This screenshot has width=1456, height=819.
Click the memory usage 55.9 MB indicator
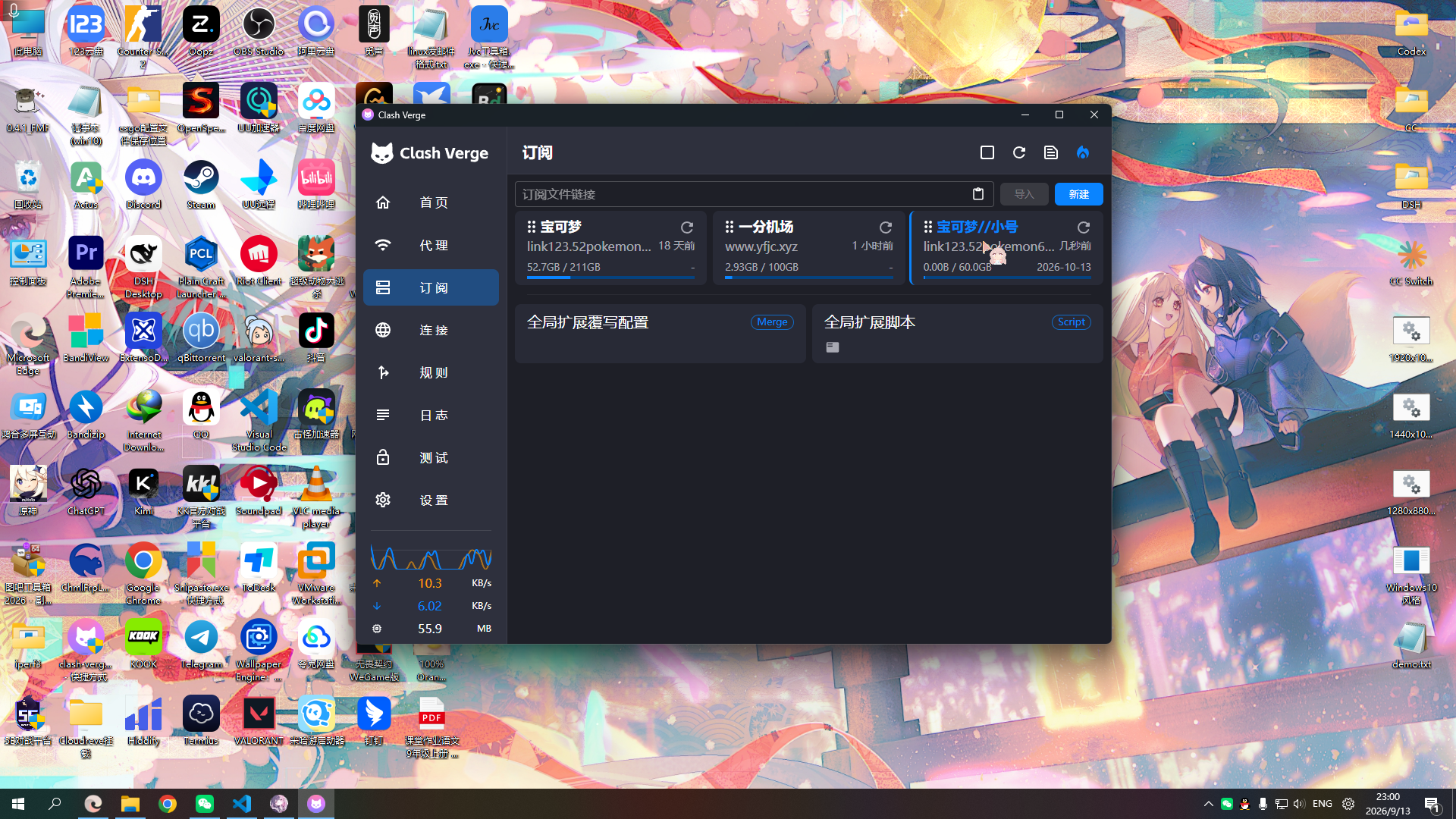(431, 629)
